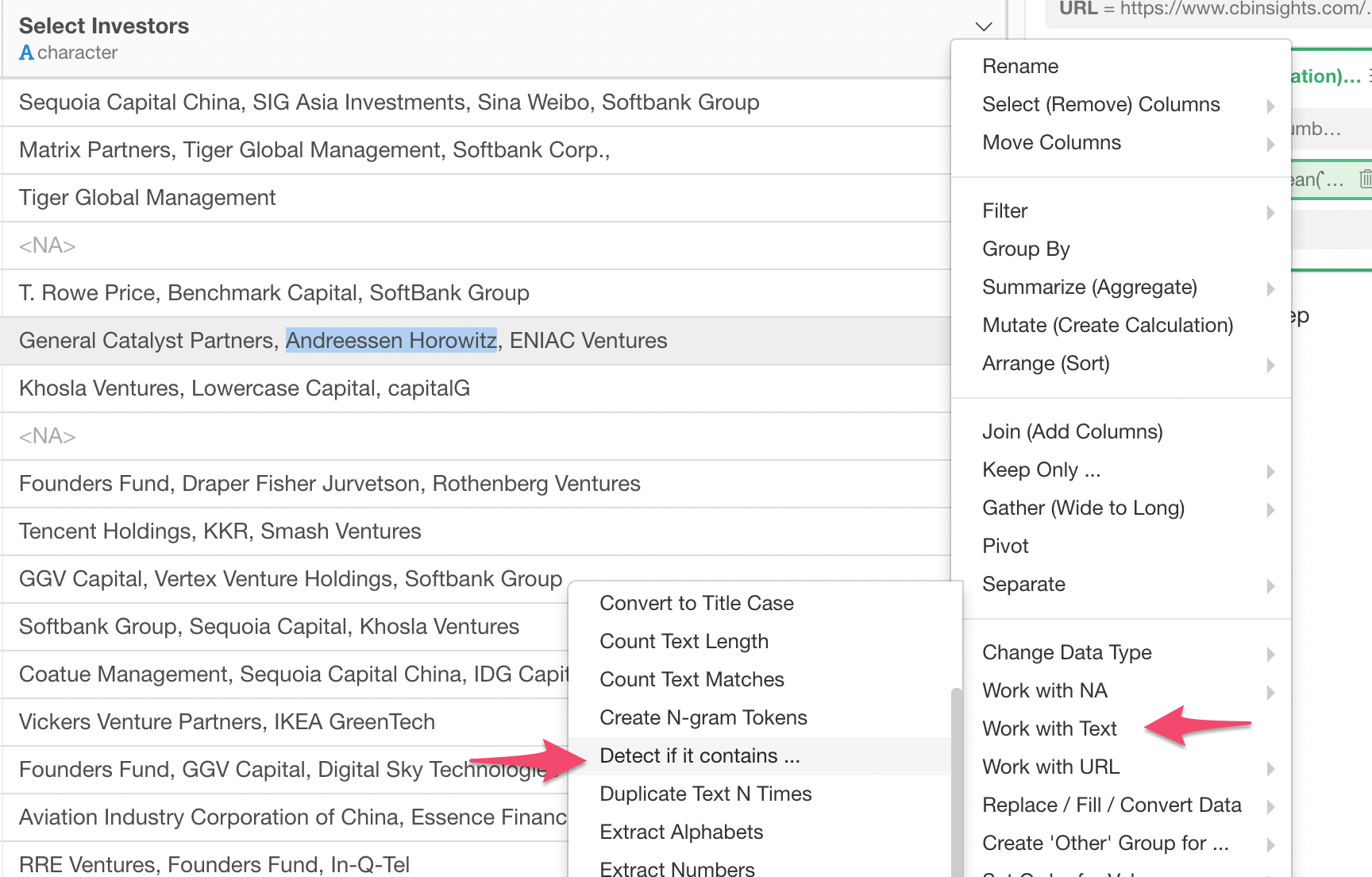
Task: Select the Pivot menu entry
Action: (1121, 546)
